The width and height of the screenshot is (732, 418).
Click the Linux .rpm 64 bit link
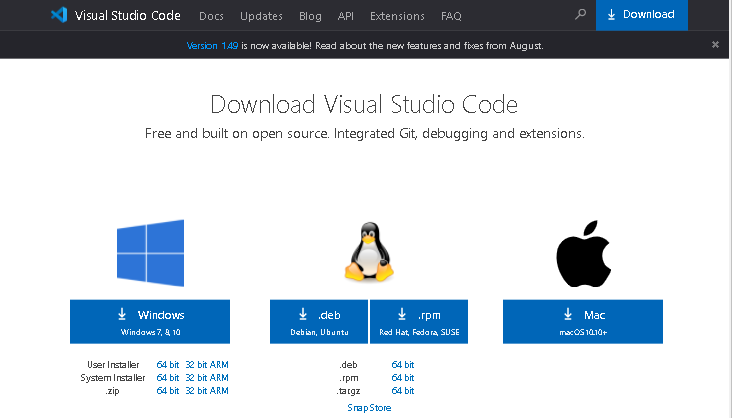pos(403,378)
